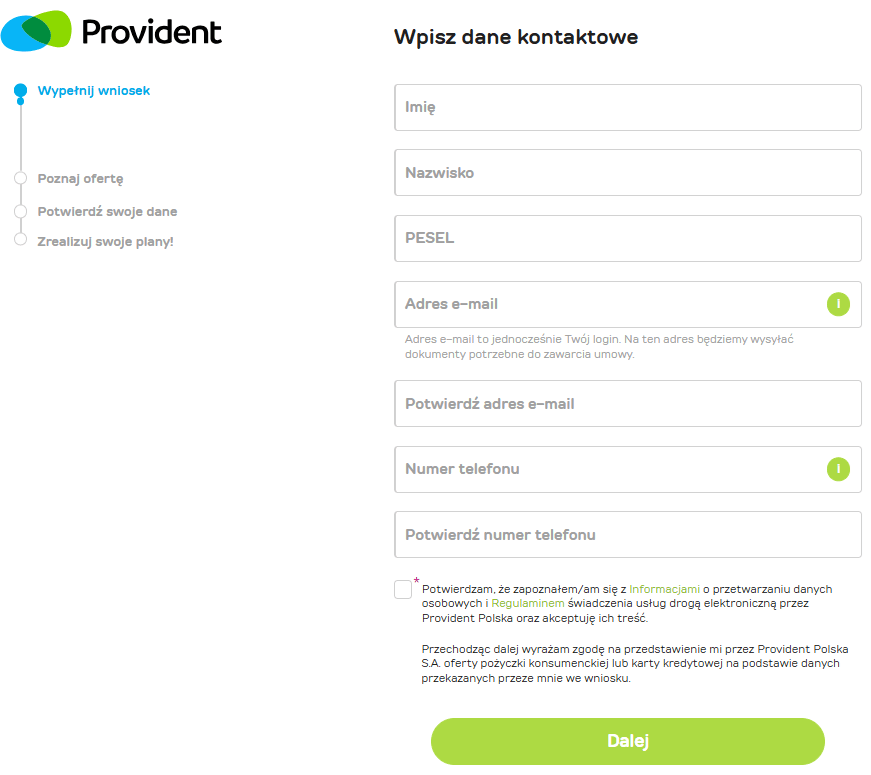The image size is (871, 775).
Task: Focus the Imię input field
Action: click(x=628, y=107)
